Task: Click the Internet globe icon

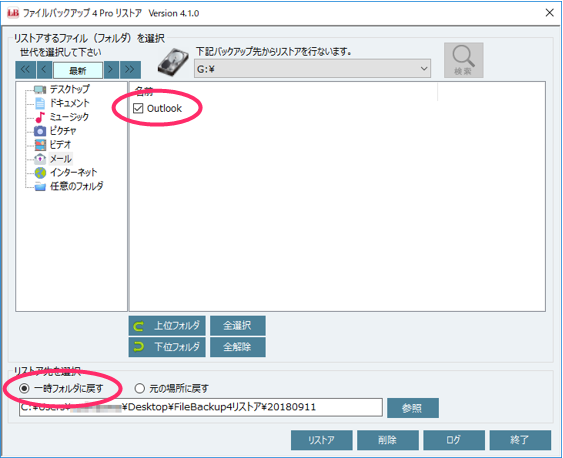Action: (x=40, y=173)
